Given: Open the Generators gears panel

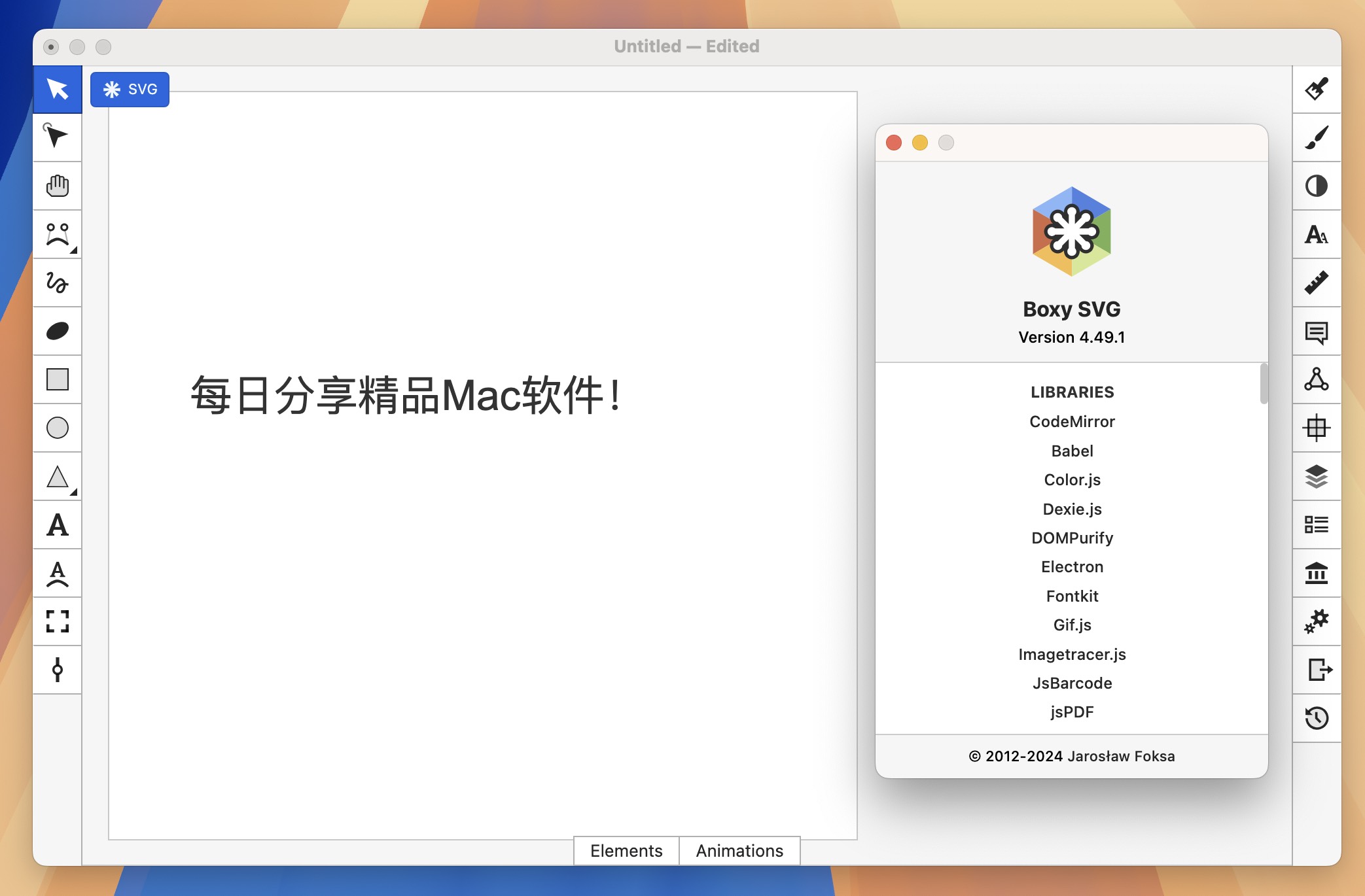Looking at the screenshot, I should pos(1317,621).
